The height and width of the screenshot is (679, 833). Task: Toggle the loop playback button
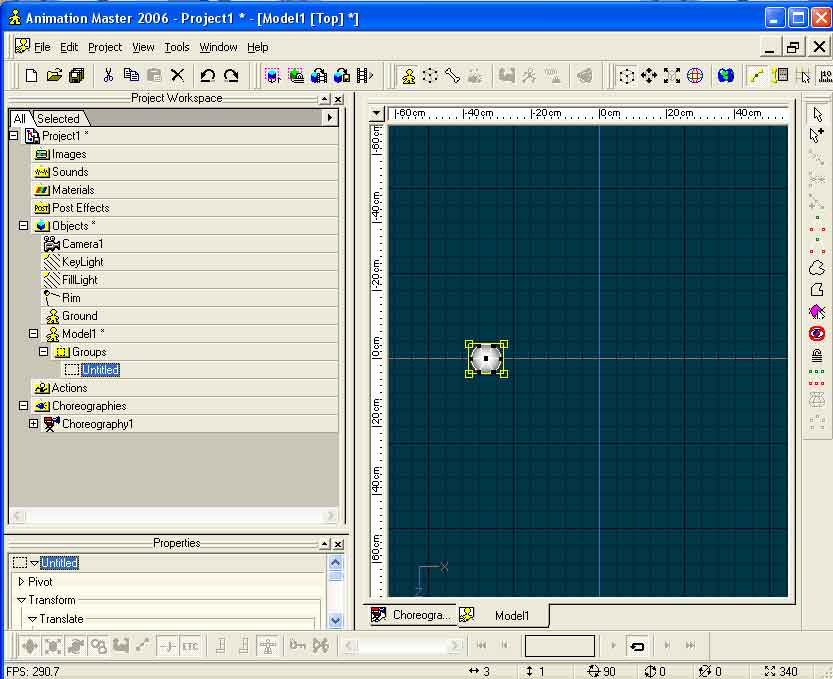coord(637,646)
